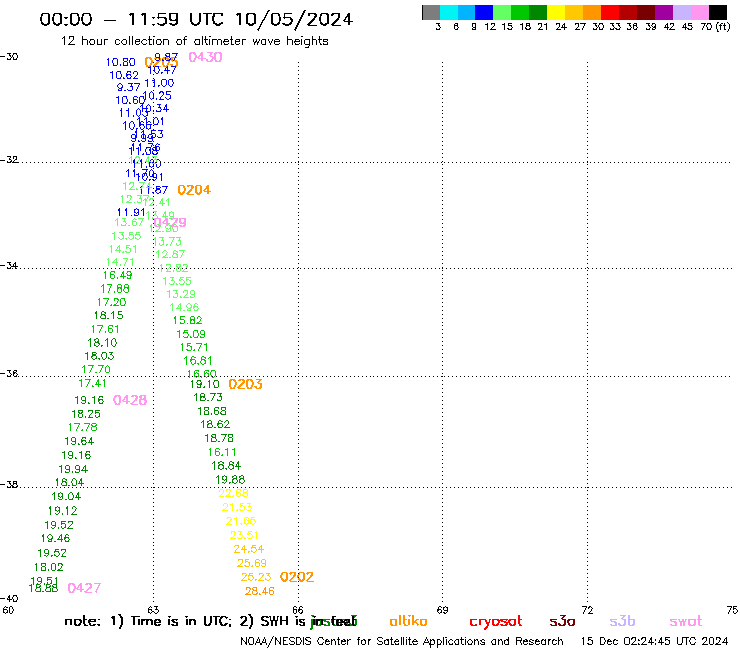Click the yellow wave height value 23.51

pyautogui.click(x=244, y=535)
